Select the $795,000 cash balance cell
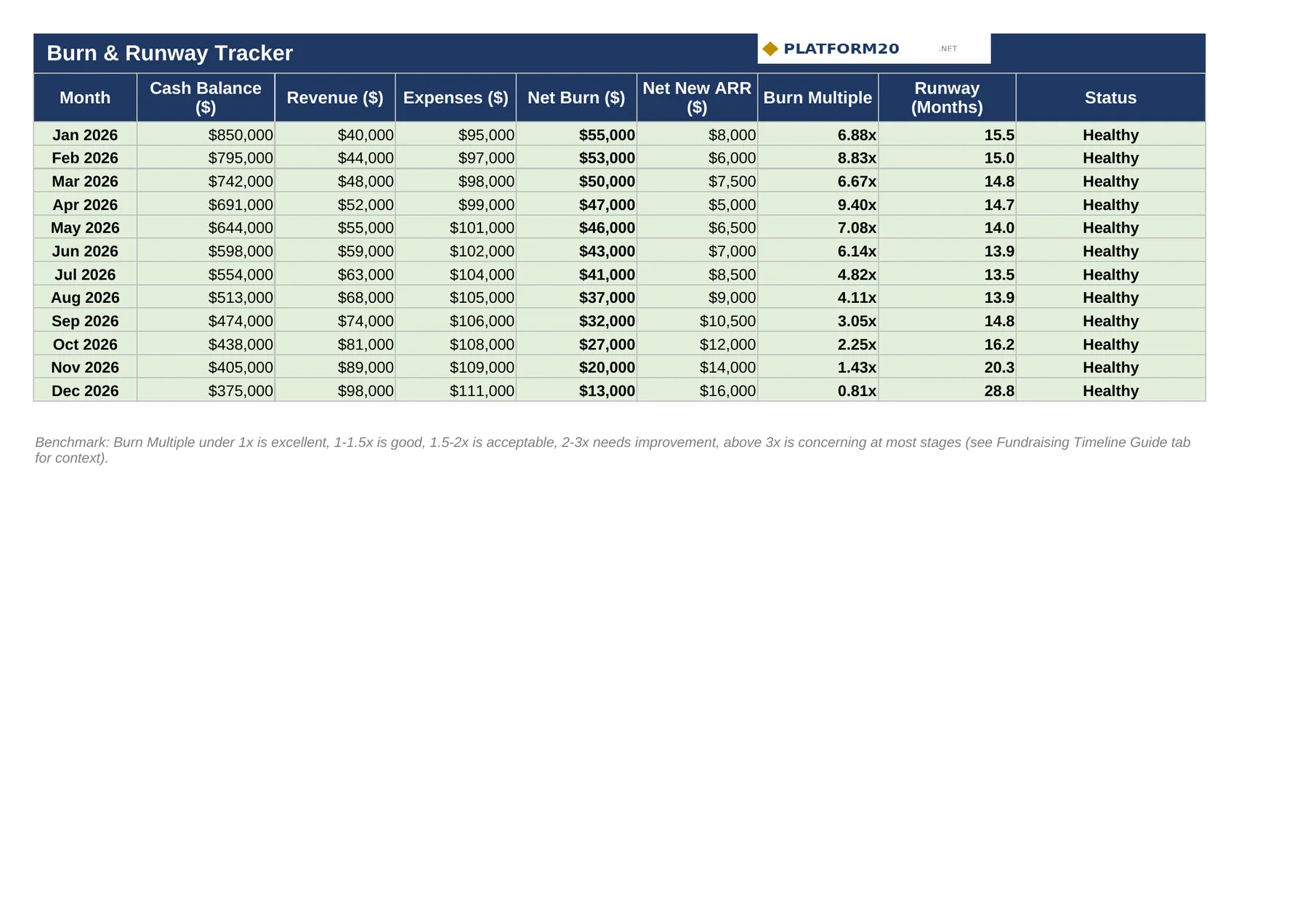 tap(206, 158)
